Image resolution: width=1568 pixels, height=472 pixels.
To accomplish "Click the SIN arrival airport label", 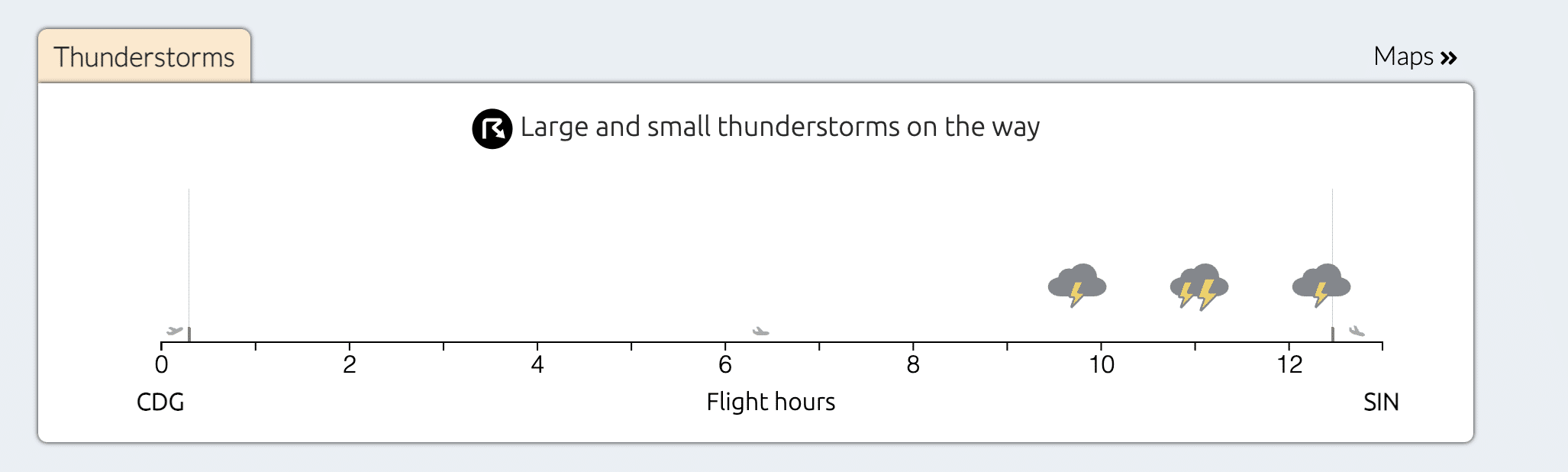I will [x=1381, y=402].
